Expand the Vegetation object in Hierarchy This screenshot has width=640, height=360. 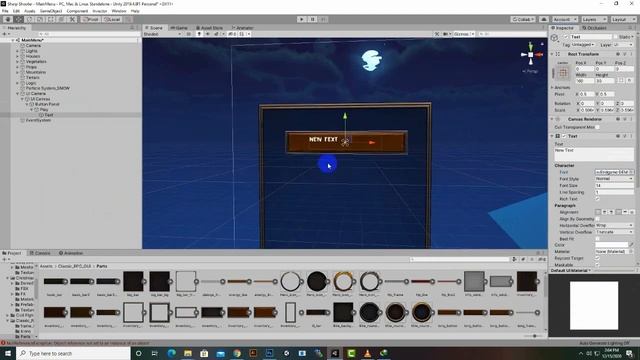(18, 62)
